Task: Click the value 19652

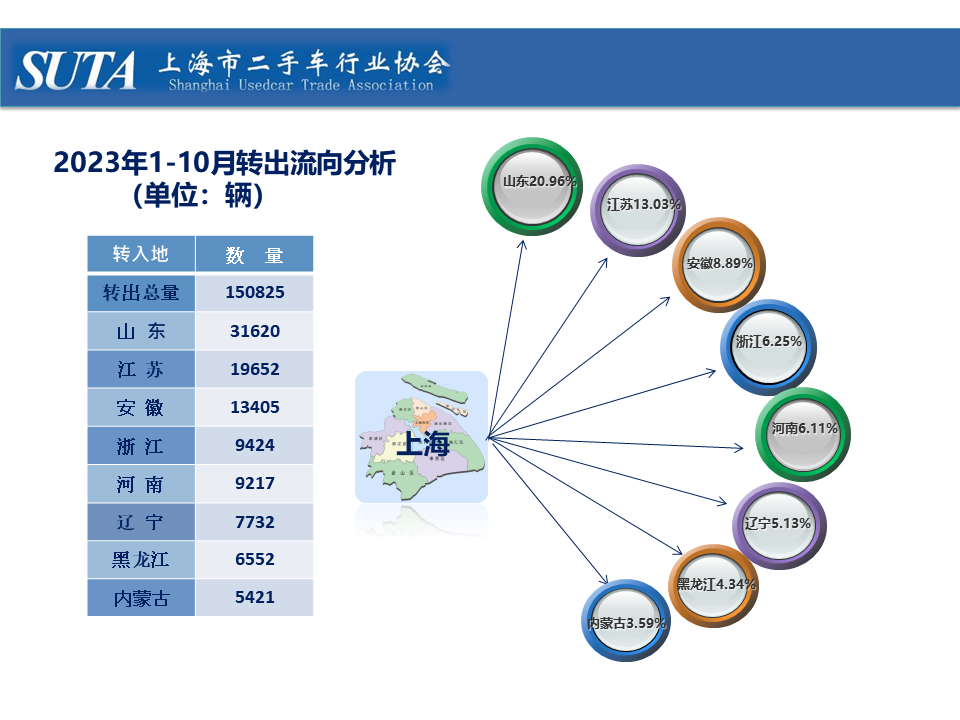Action: 255,369
